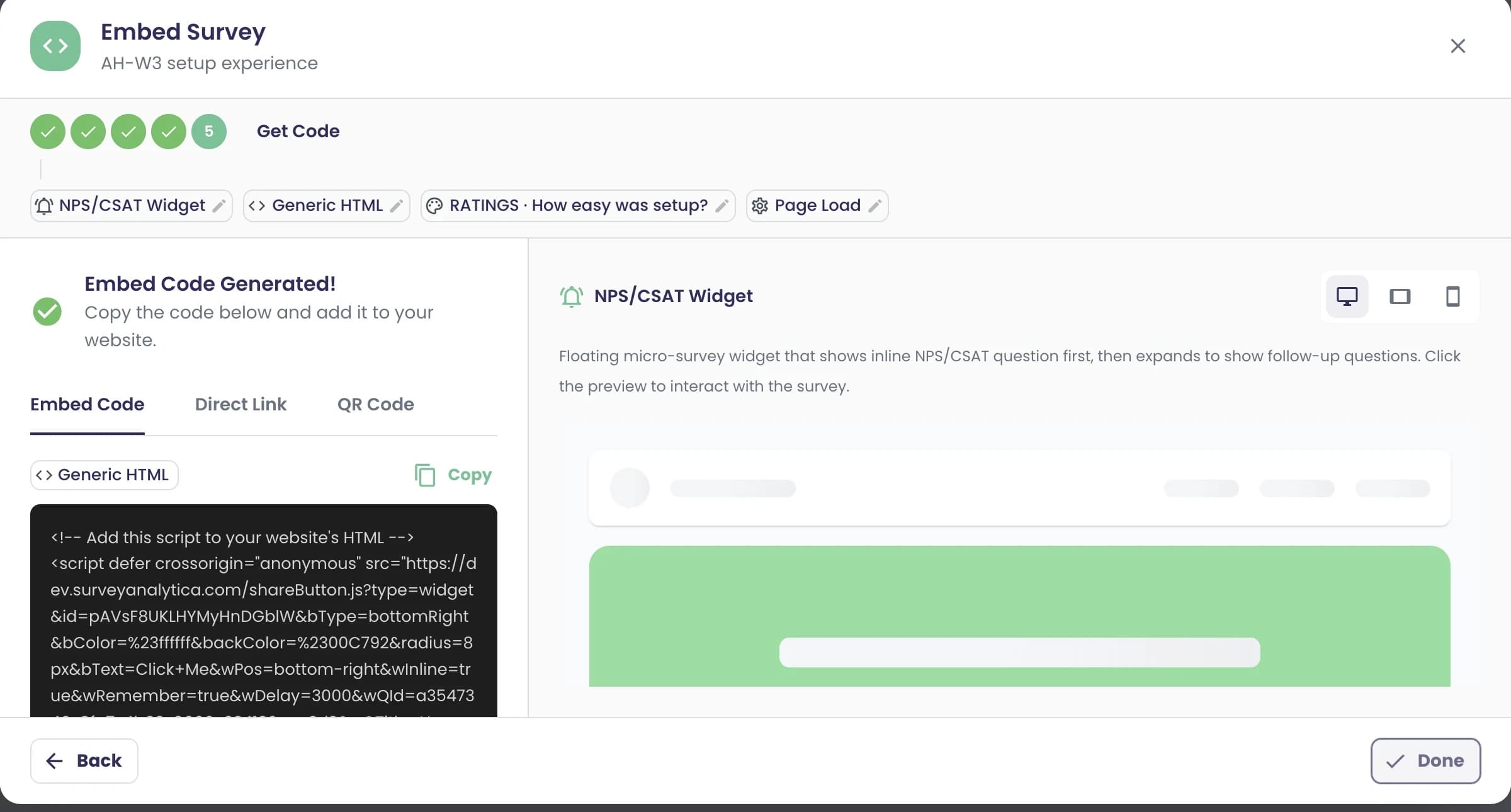
Task: Select mobile phone preview mode
Action: pyautogui.click(x=1453, y=296)
